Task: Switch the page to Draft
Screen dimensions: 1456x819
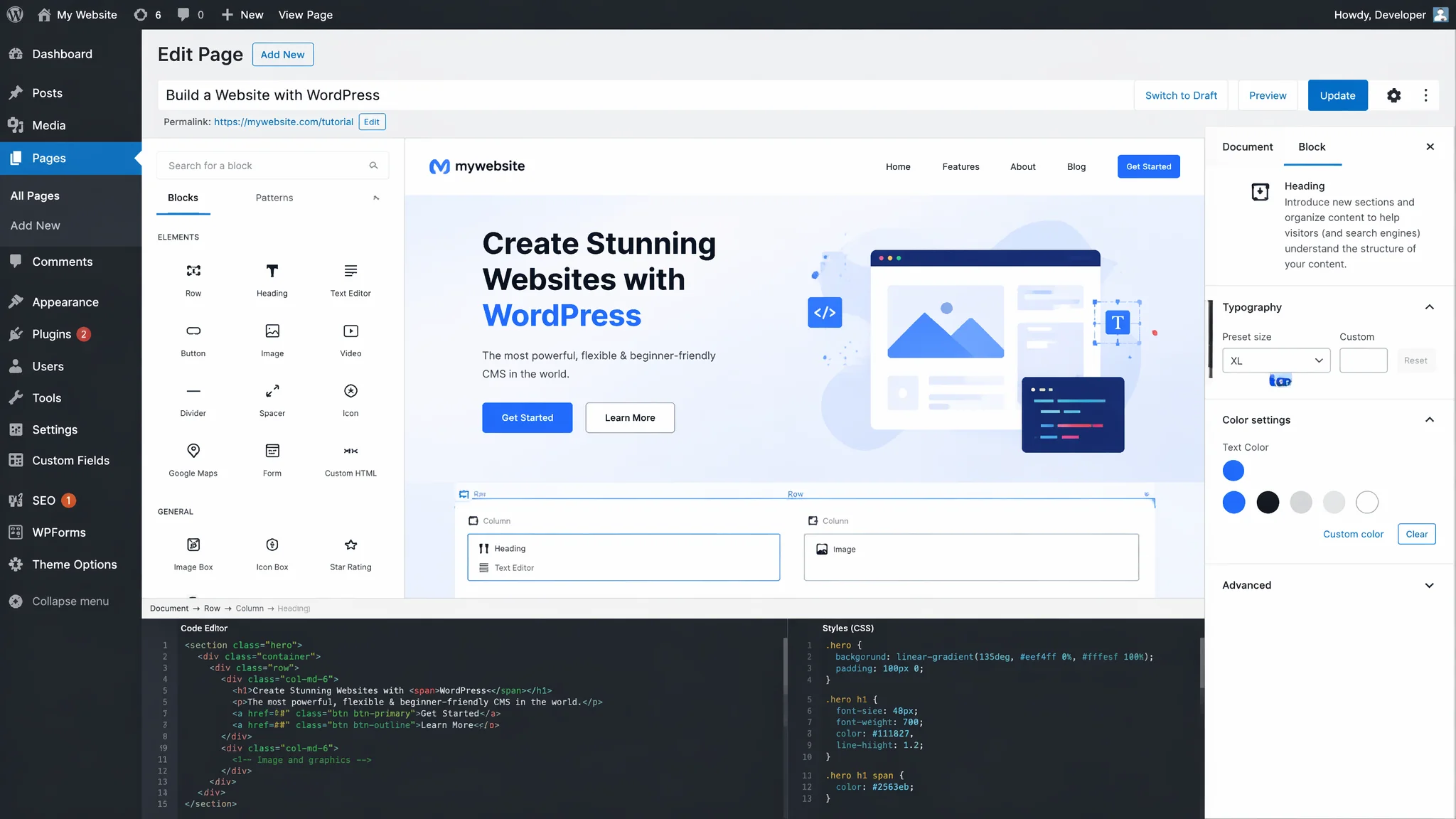Action: (1181, 95)
